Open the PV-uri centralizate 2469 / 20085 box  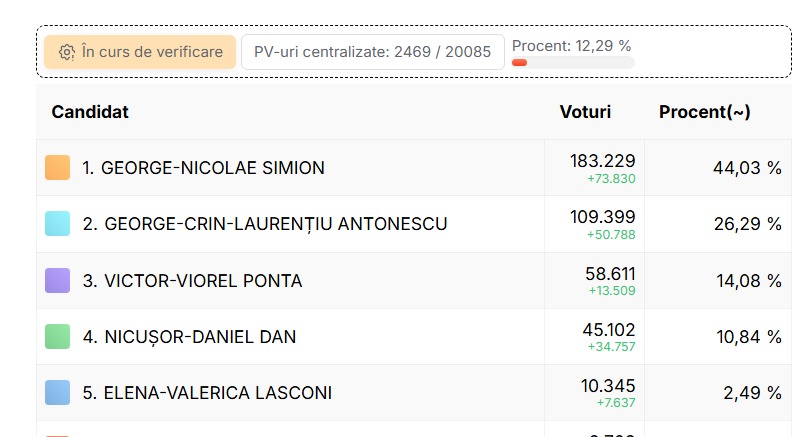point(372,52)
